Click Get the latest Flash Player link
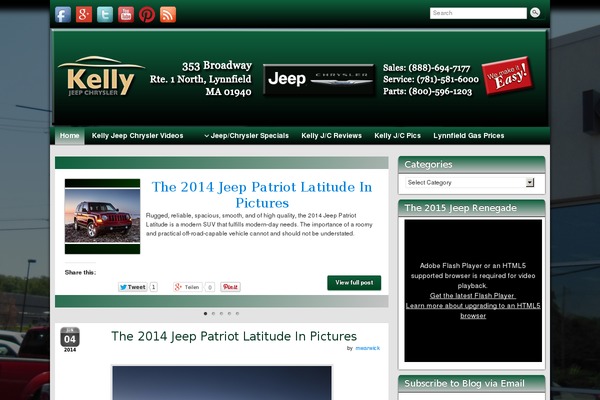Image resolution: width=600 pixels, height=400 pixels. [473, 296]
